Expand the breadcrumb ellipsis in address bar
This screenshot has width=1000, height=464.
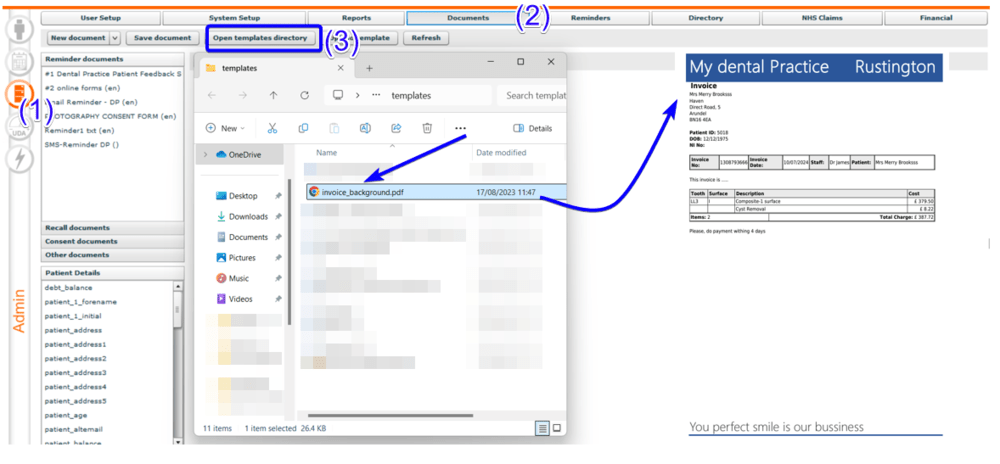tap(376, 96)
